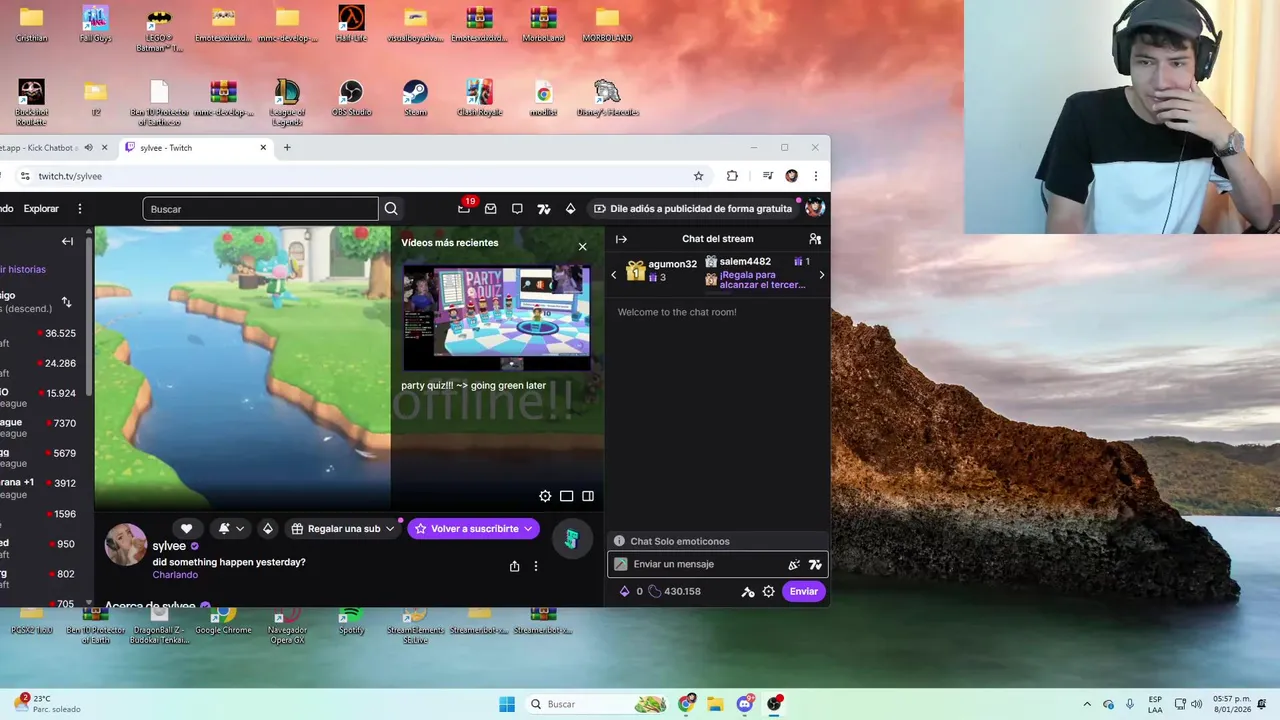The height and width of the screenshot is (720, 1280).
Task: Open the OBS Studio desktop shortcut
Action: pos(351,98)
